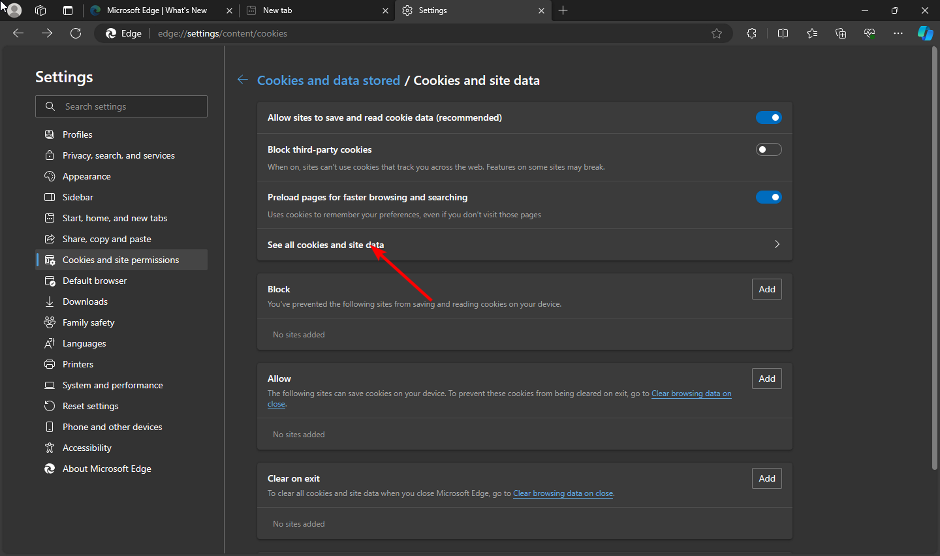
Task: Toggle Allow sites to save and read cookie data
Action: (769, 118)
